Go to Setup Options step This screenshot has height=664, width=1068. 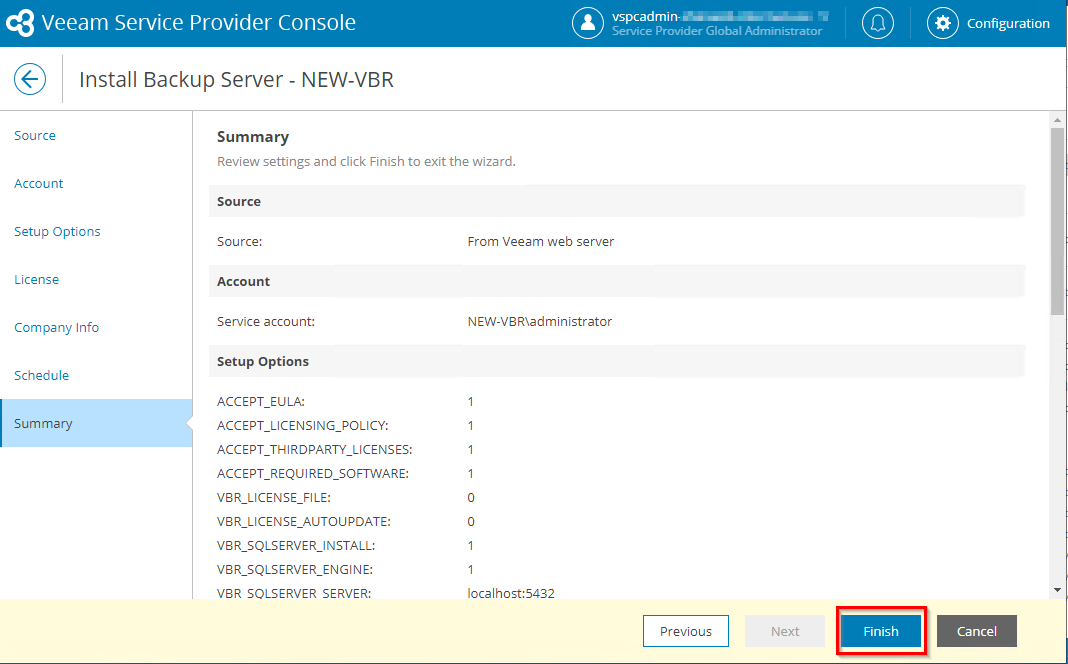click(x=57, y=232)
